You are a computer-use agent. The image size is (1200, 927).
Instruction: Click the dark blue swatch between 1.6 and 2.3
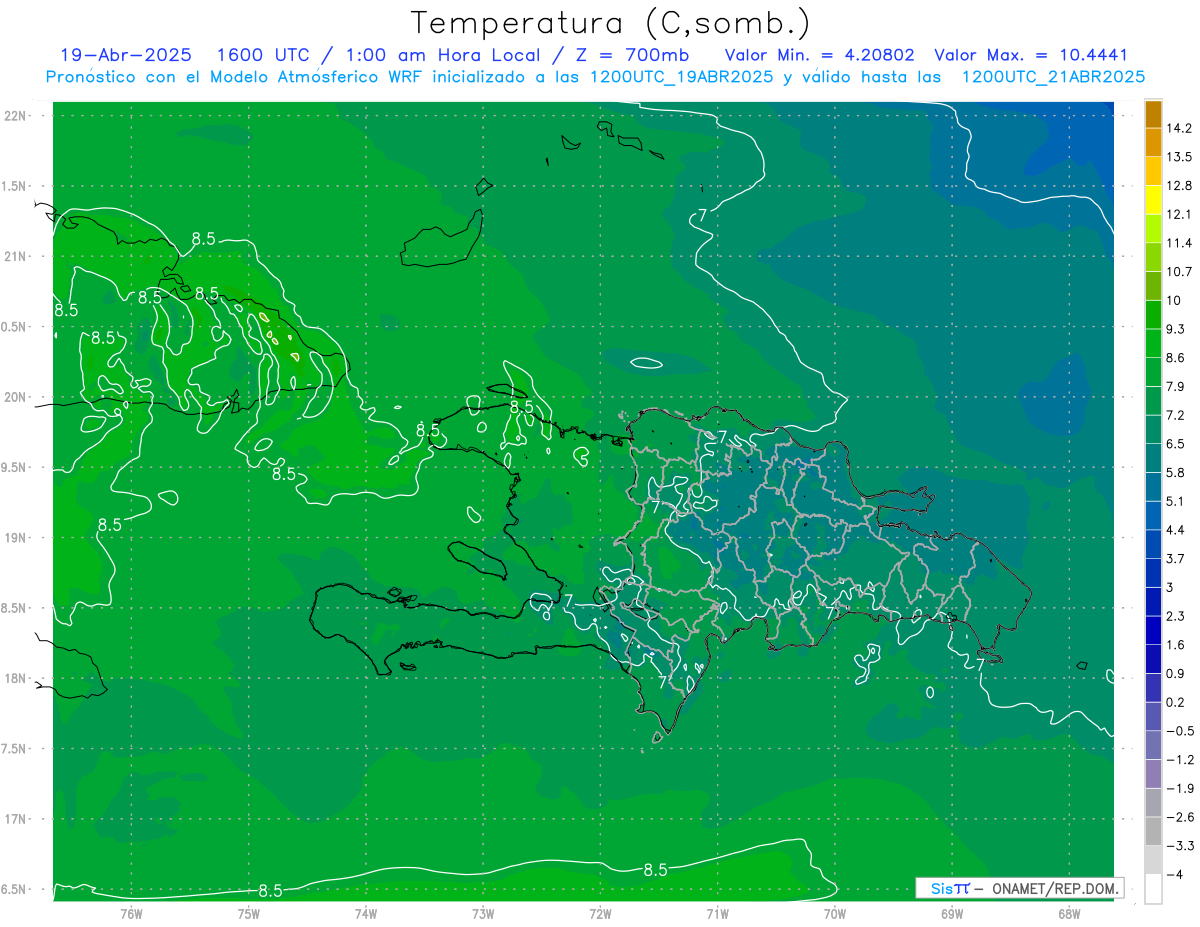(1154, 630)
